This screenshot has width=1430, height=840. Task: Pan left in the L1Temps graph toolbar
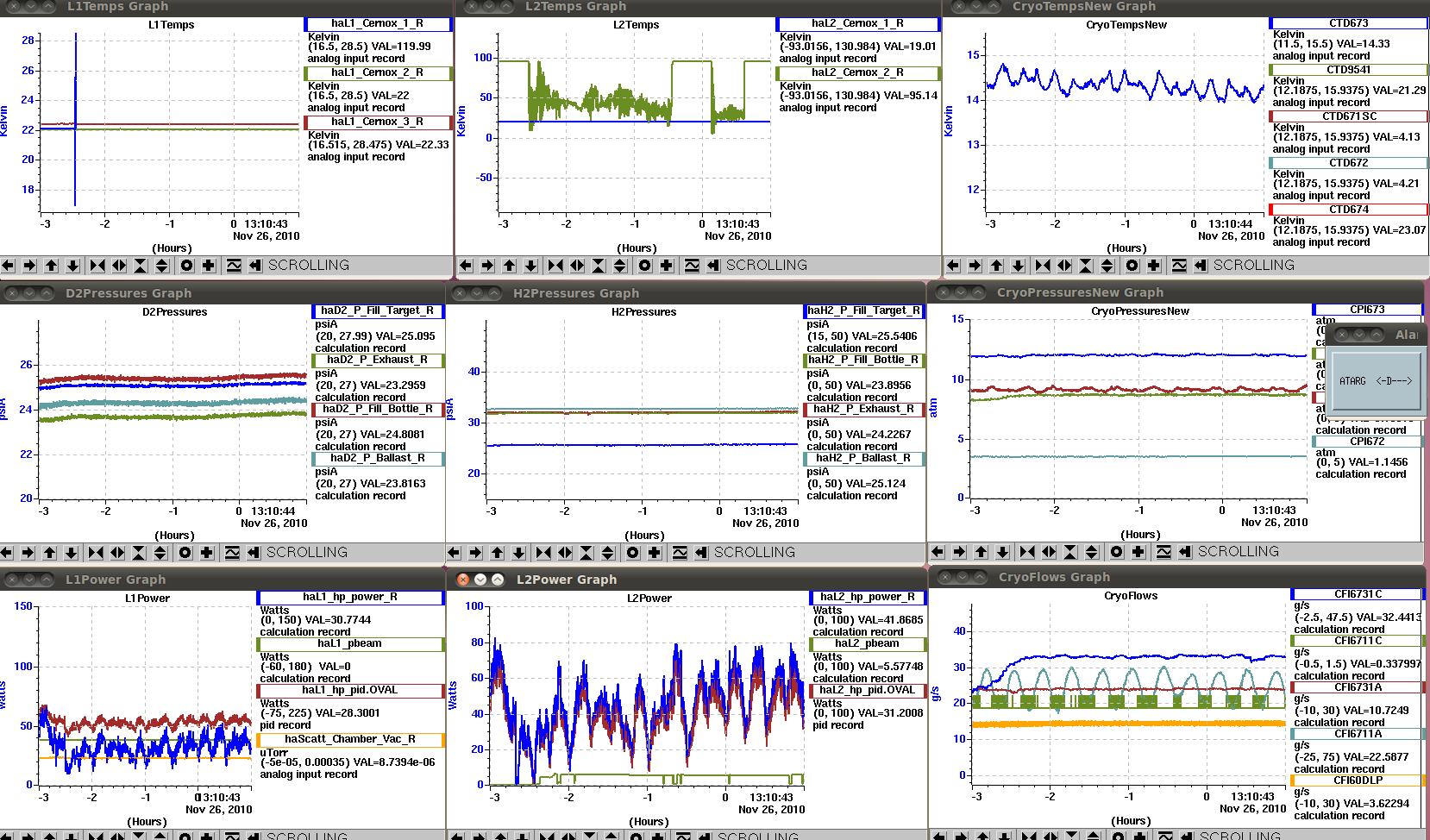(9, 266)
